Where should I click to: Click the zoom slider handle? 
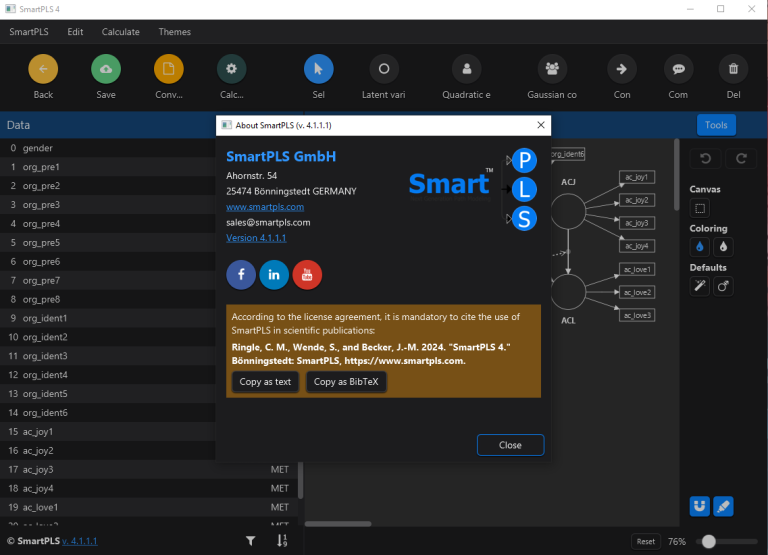click(708, 541)
